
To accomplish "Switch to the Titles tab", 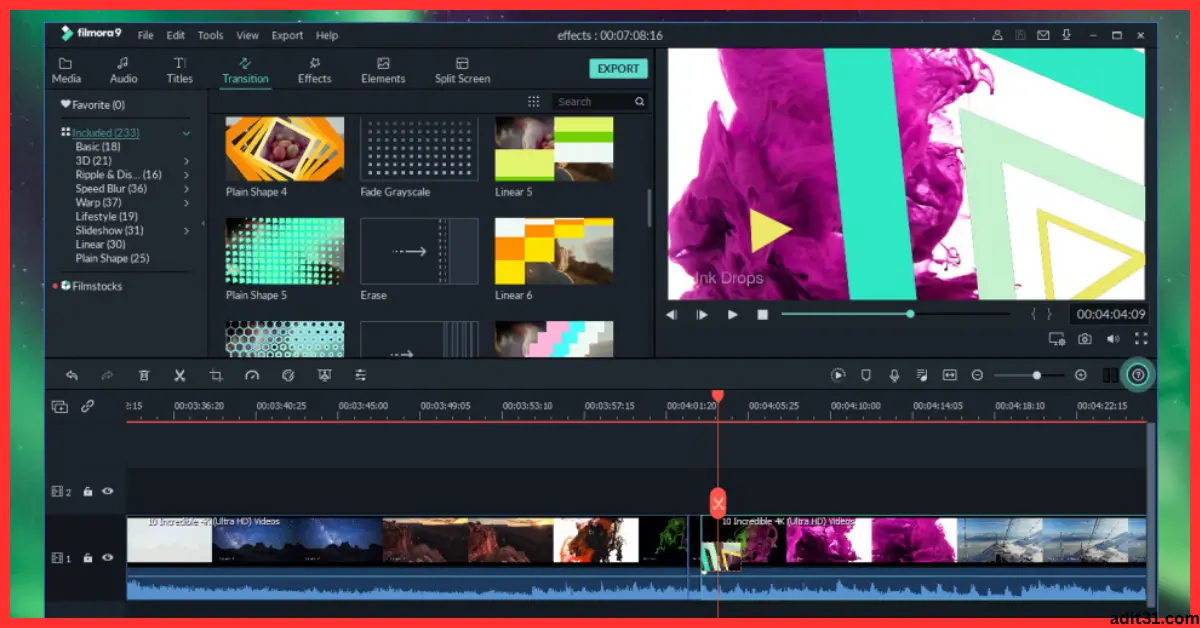I will click(x=180, y=71).
